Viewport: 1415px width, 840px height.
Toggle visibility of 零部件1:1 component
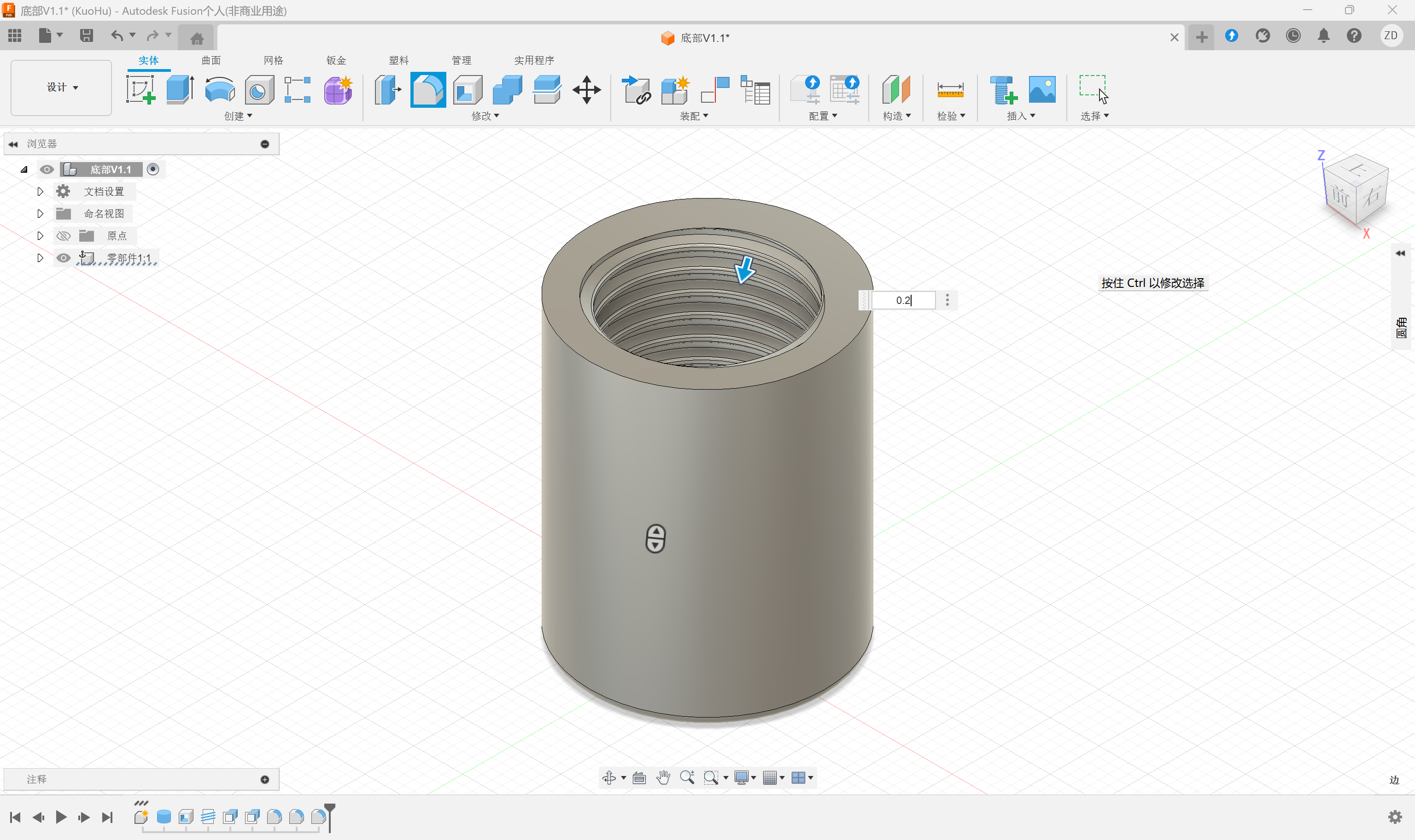tap(64, 258)
